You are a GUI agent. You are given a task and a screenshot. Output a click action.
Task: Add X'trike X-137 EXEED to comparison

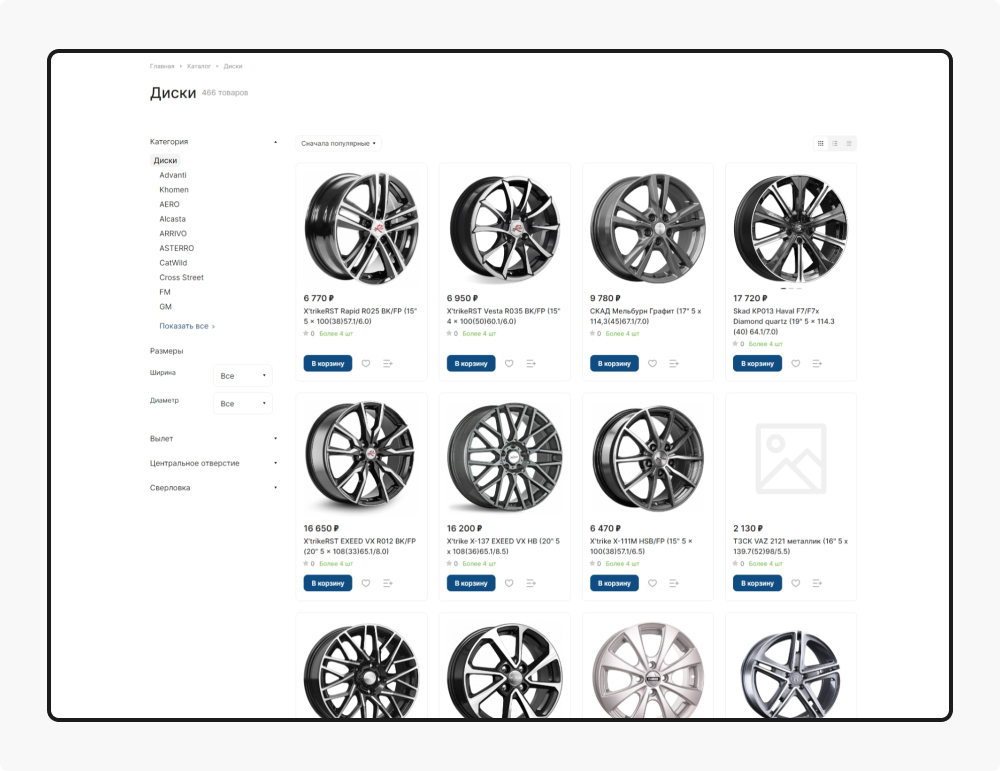pyautogui.click(x=531, y=583)
